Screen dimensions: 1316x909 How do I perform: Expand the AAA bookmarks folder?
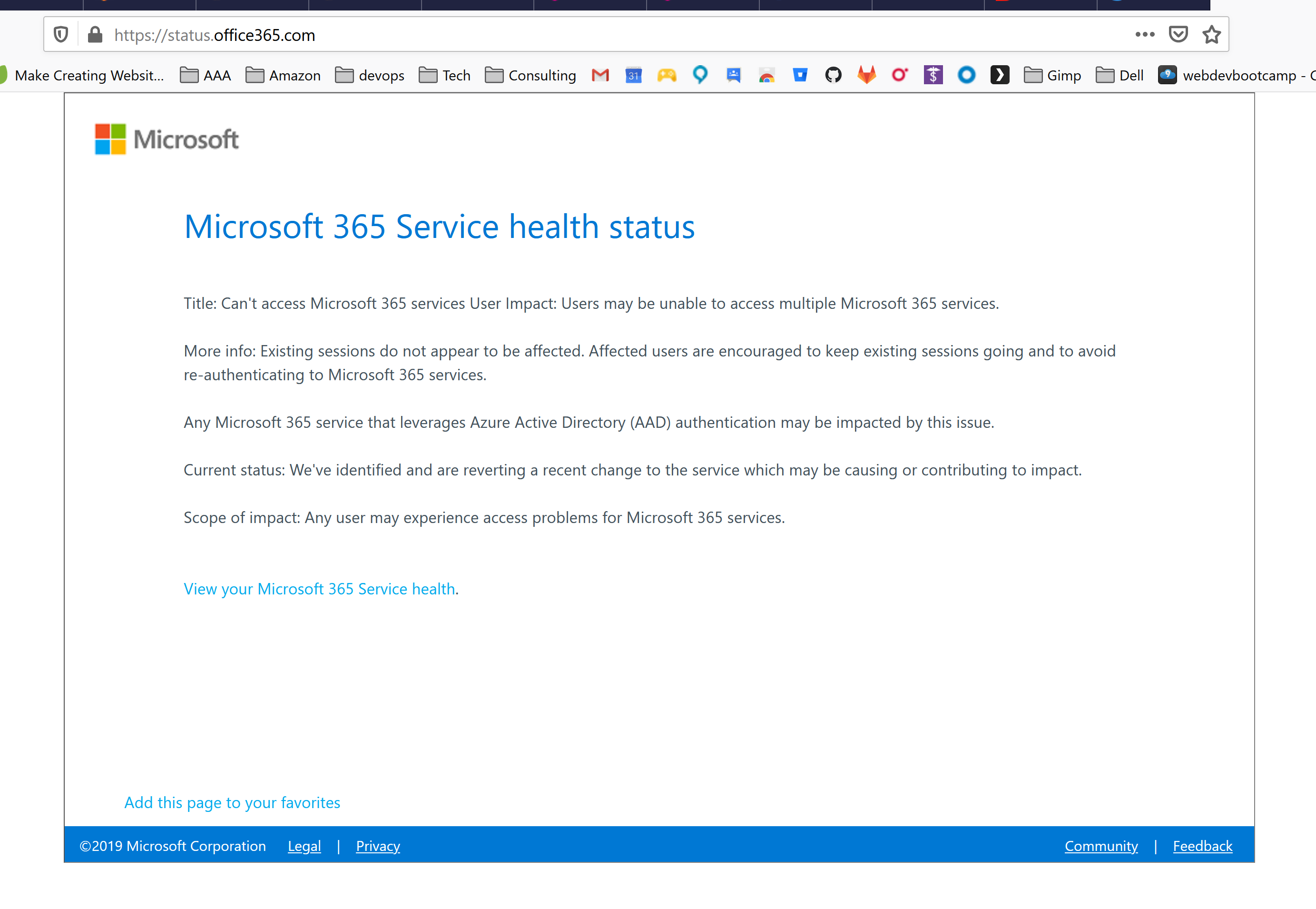pos(206,75)
